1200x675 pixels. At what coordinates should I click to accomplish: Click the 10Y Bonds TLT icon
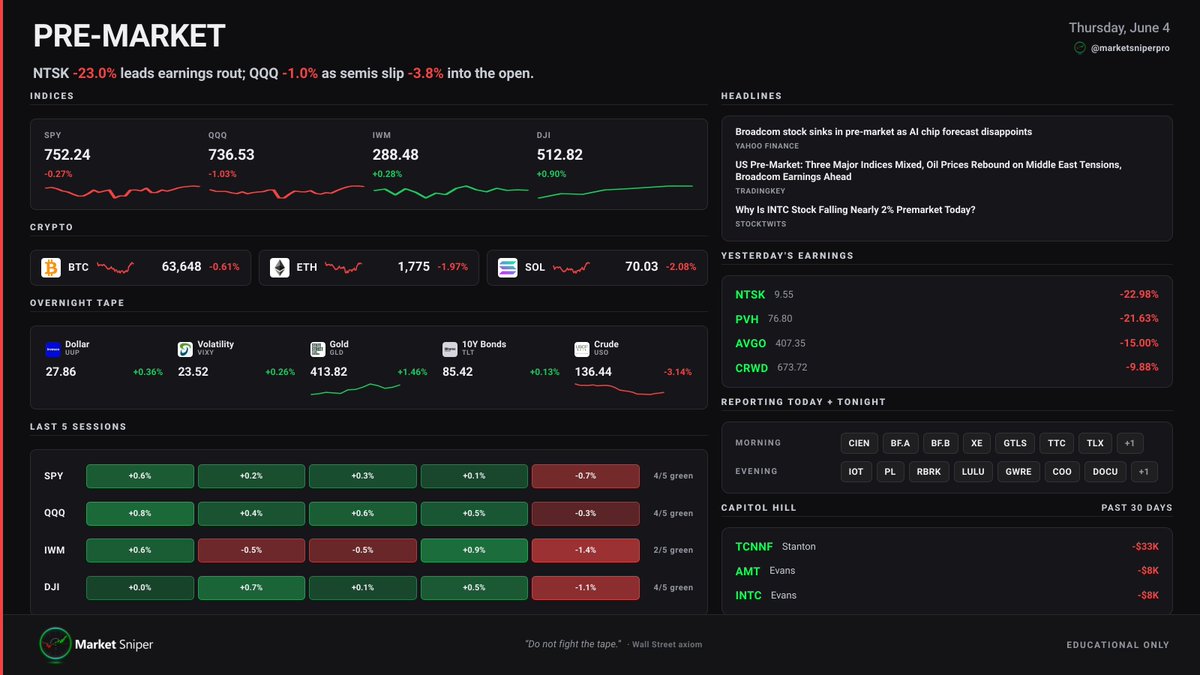coord(450,349)
